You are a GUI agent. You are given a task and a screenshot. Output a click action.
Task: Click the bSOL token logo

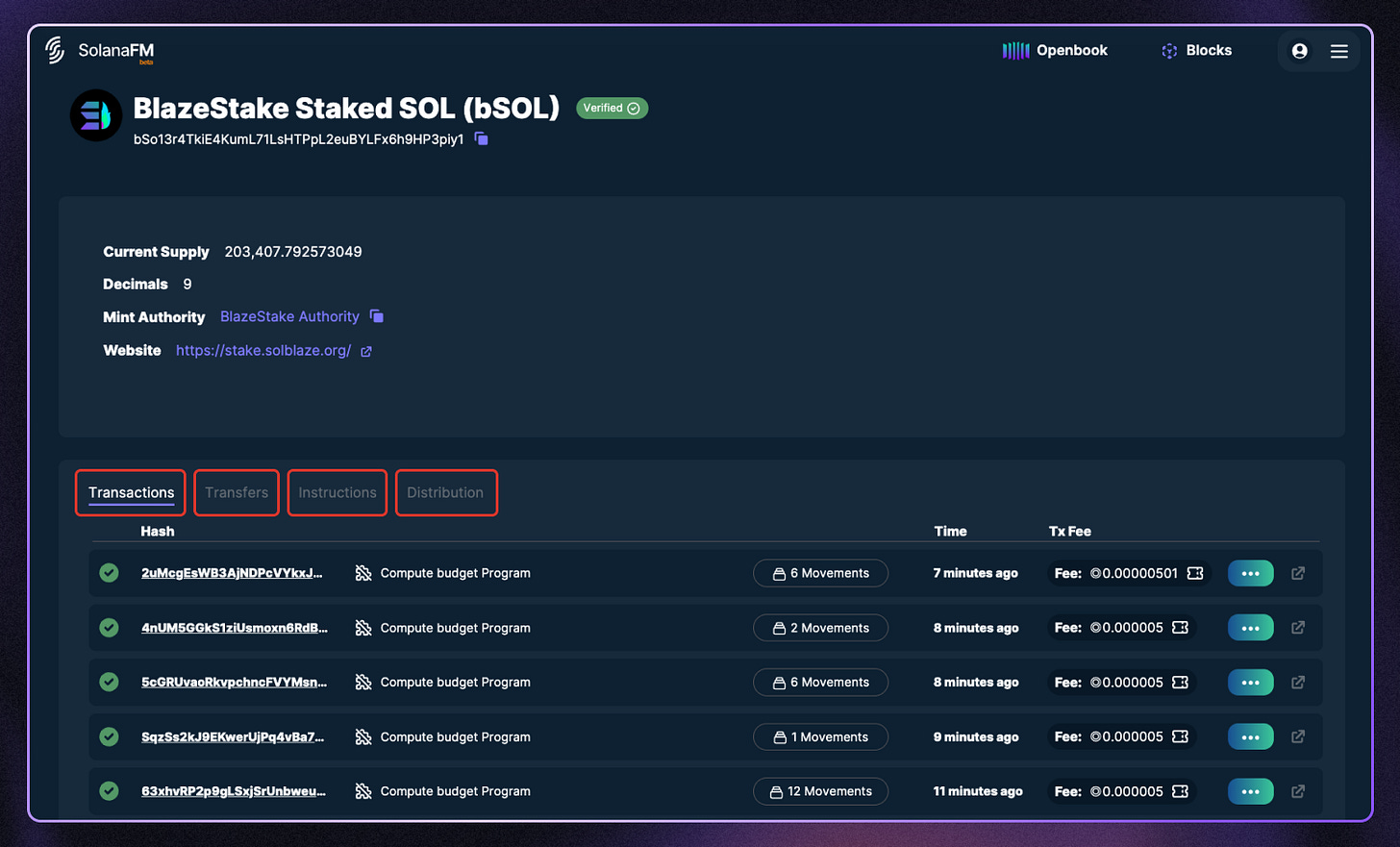click(96, 115)
